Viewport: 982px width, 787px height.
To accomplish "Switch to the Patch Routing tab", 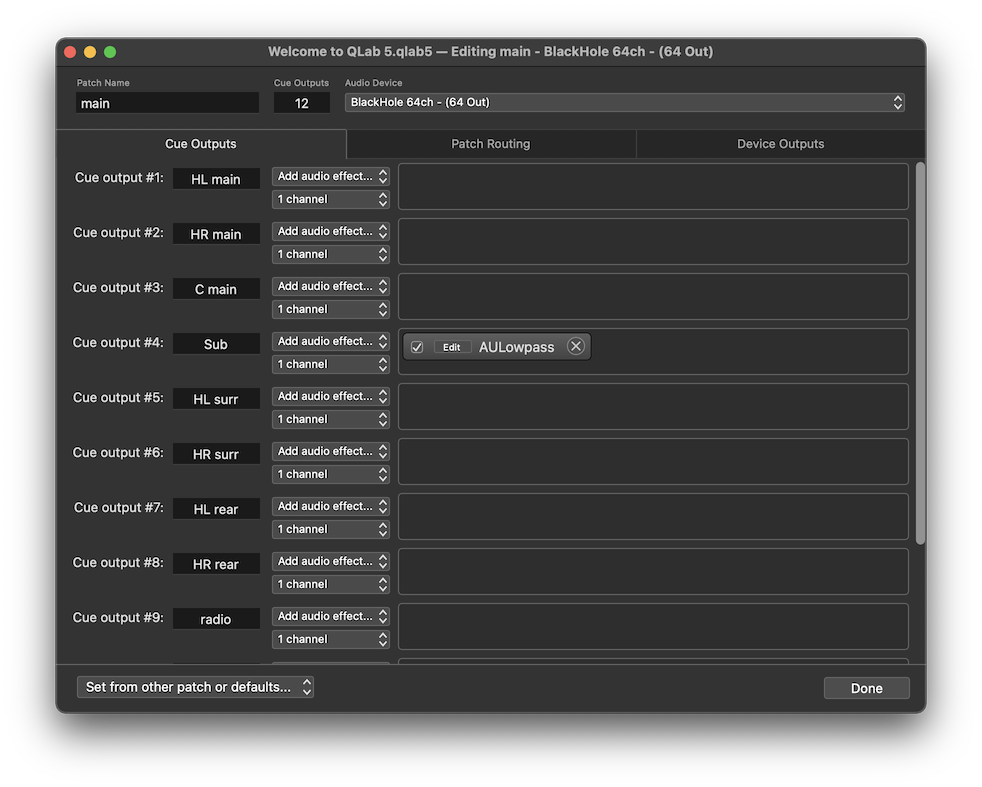I will [490, 144].
